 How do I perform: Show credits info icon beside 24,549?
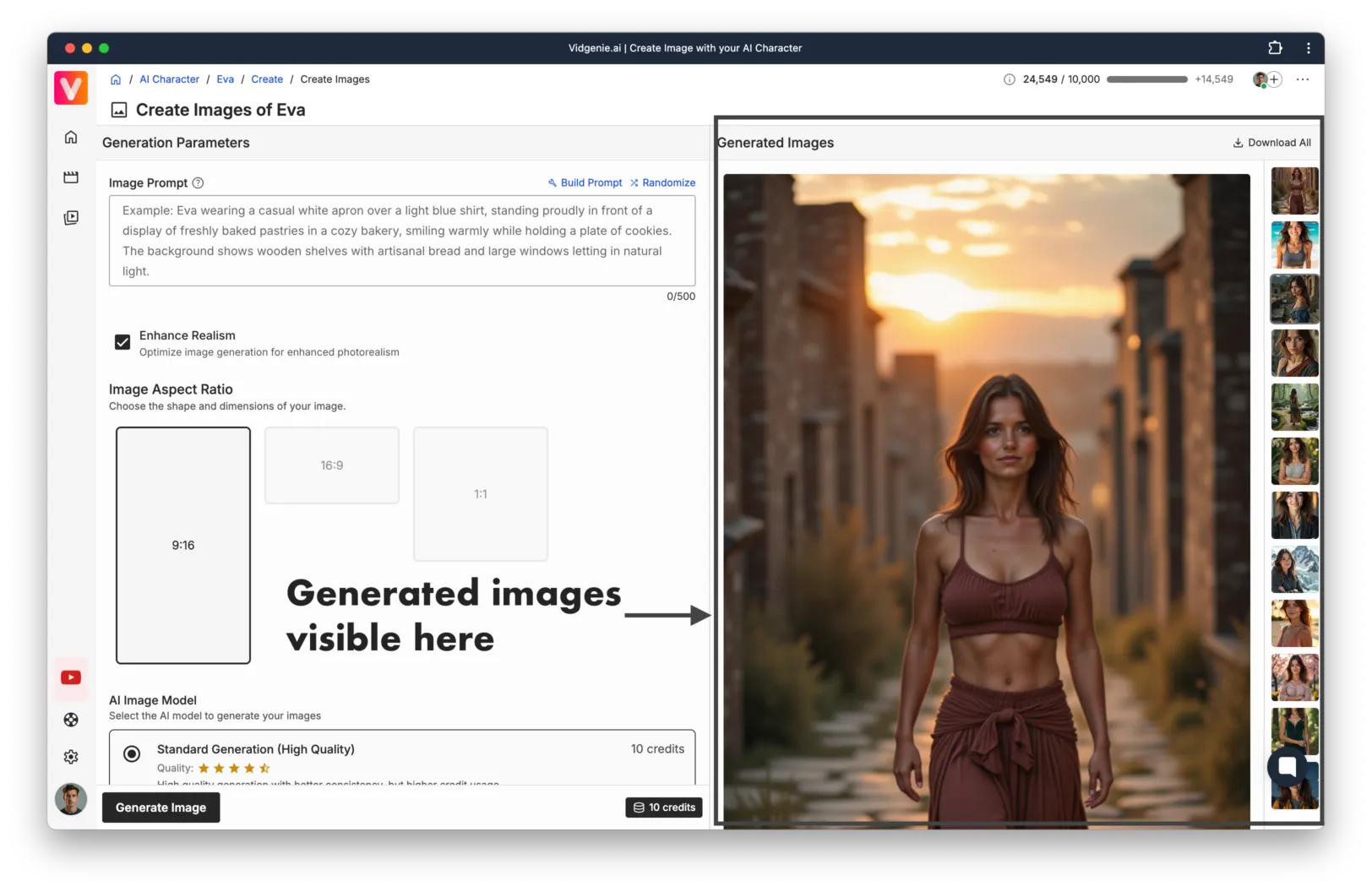[1009, 79]
